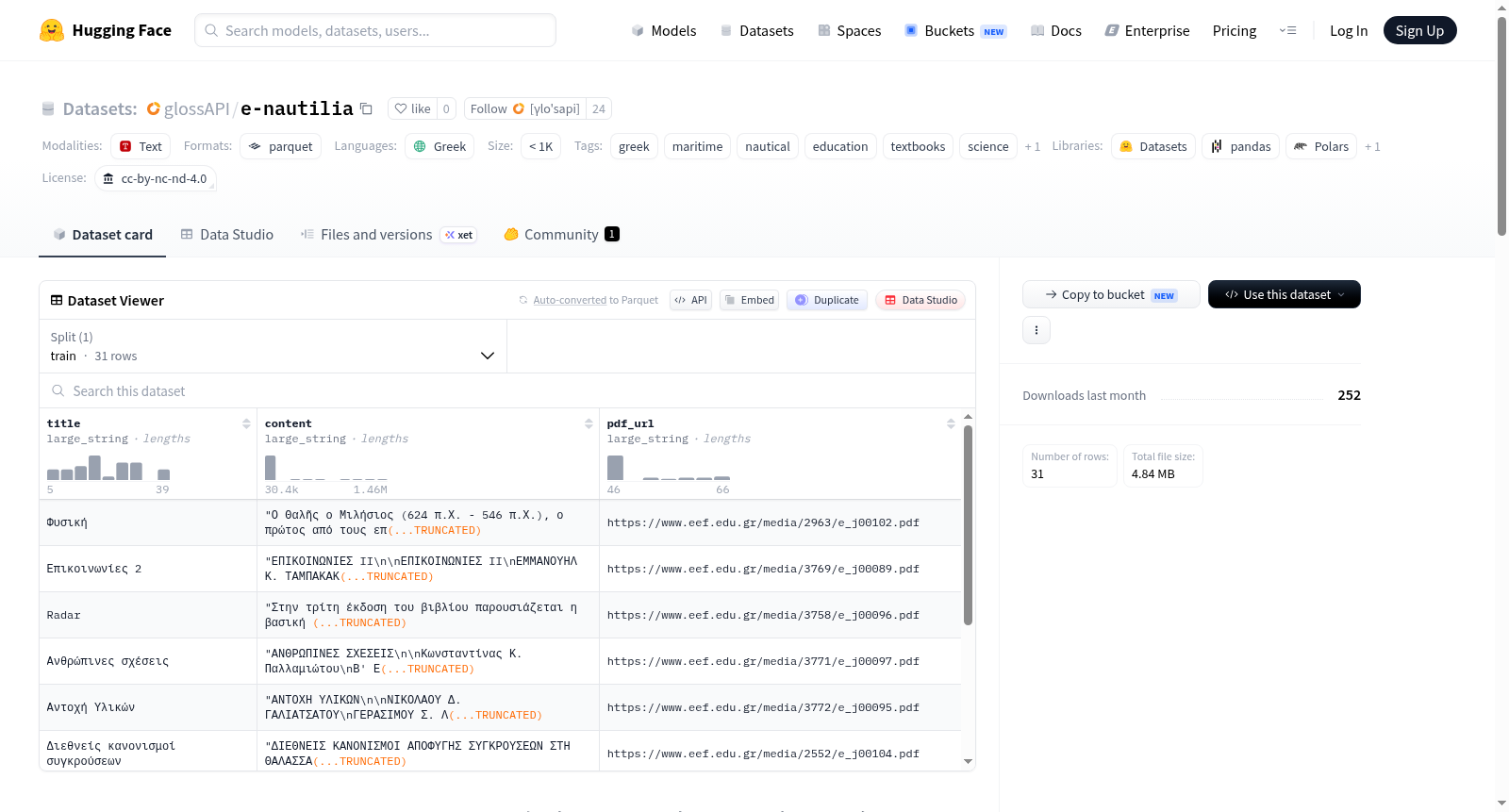Viewport: 1509px width, 812px height.
Task: Click the Datasets library tag
Action: click(1153, 146)
